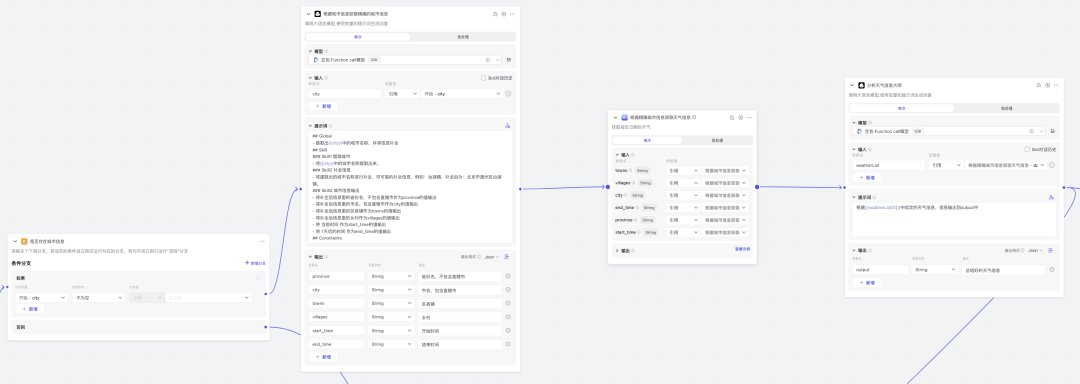Open model settings icon beside the first Function call model
The image size is (1080, 384).
pos(509,60)
